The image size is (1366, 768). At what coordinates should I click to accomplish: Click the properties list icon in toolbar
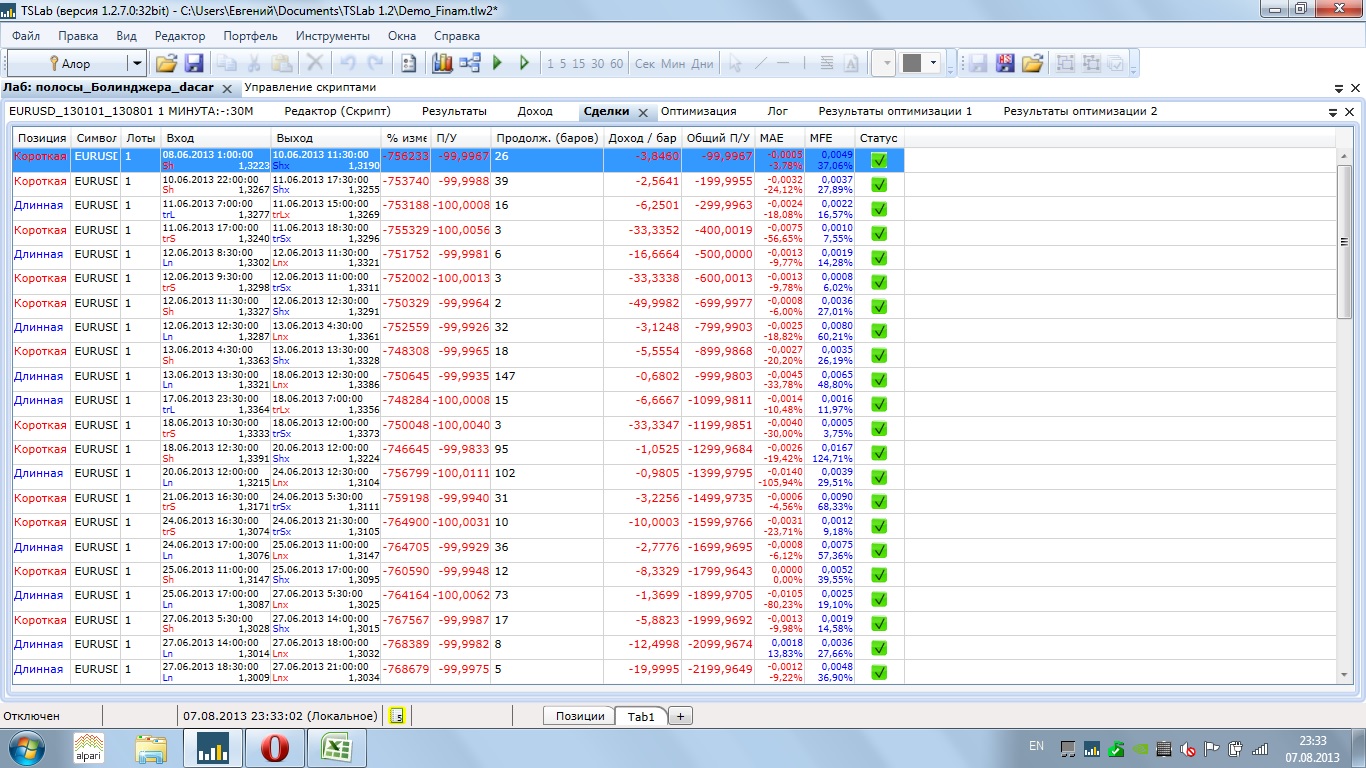point(408,63)
